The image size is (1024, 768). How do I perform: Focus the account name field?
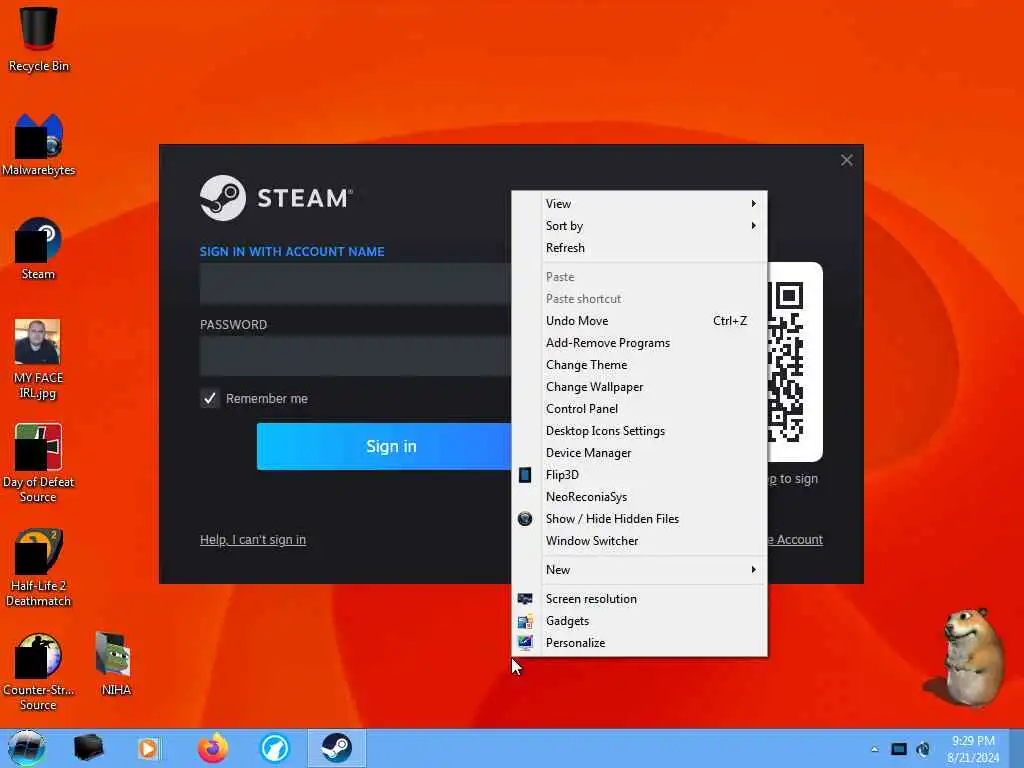(356, 283)
